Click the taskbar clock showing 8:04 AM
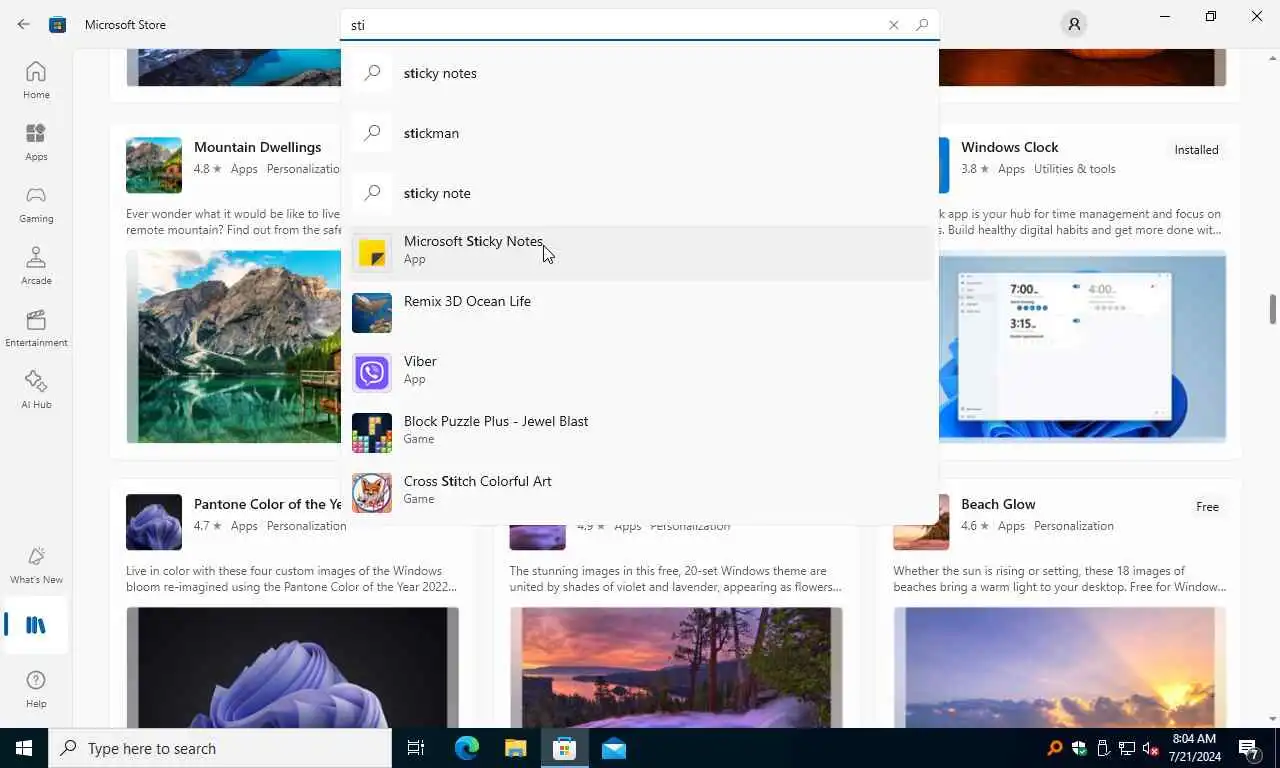 click(1192, 748)
